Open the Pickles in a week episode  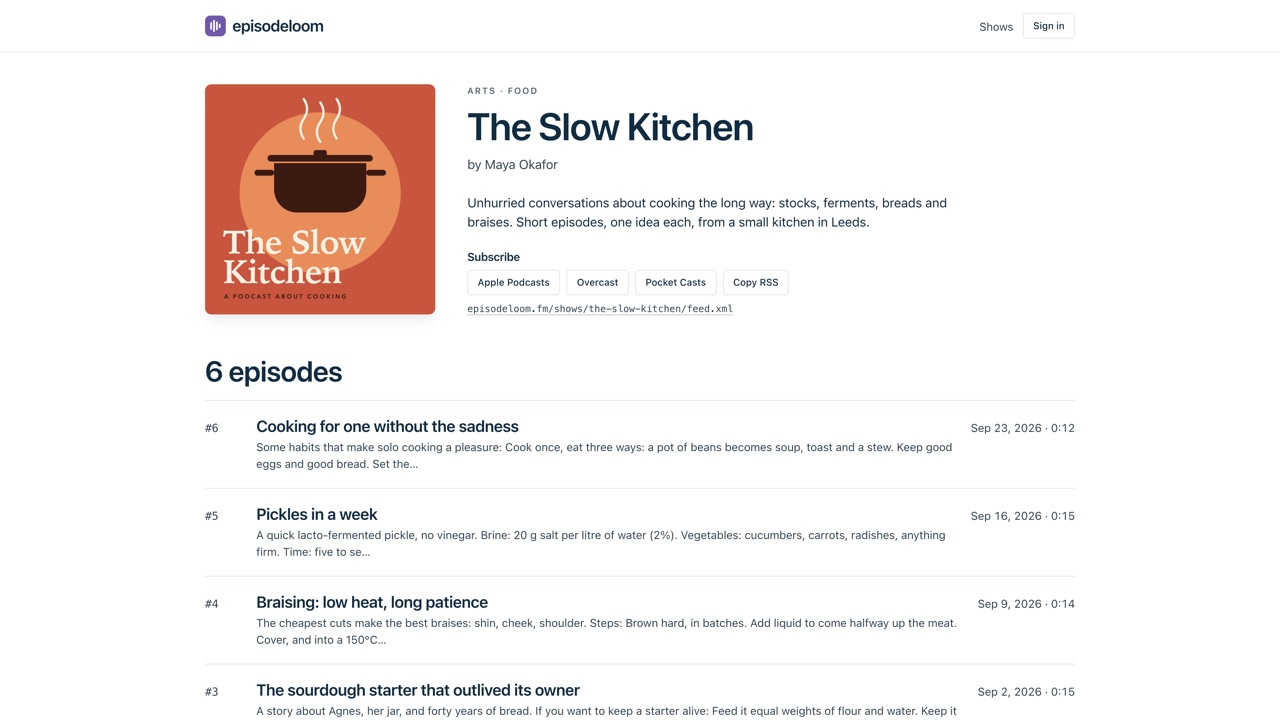coord(316,514)
